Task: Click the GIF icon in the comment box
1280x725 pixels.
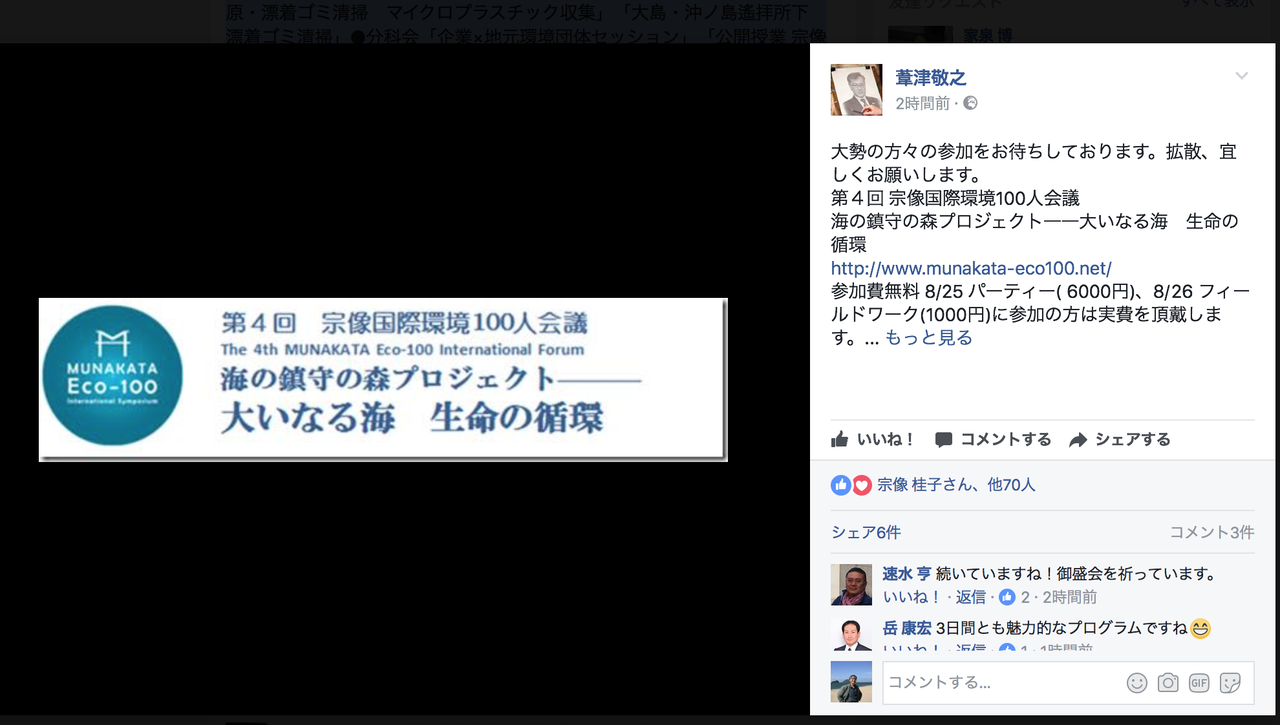Action: click(1199, 683)
